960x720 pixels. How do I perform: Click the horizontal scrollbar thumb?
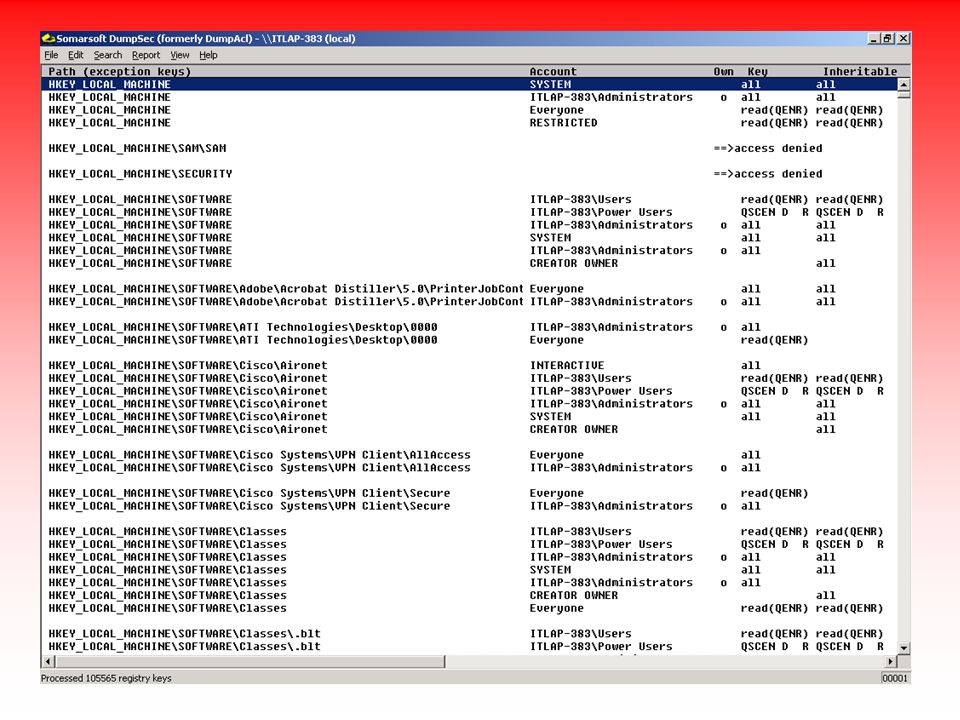250,661
